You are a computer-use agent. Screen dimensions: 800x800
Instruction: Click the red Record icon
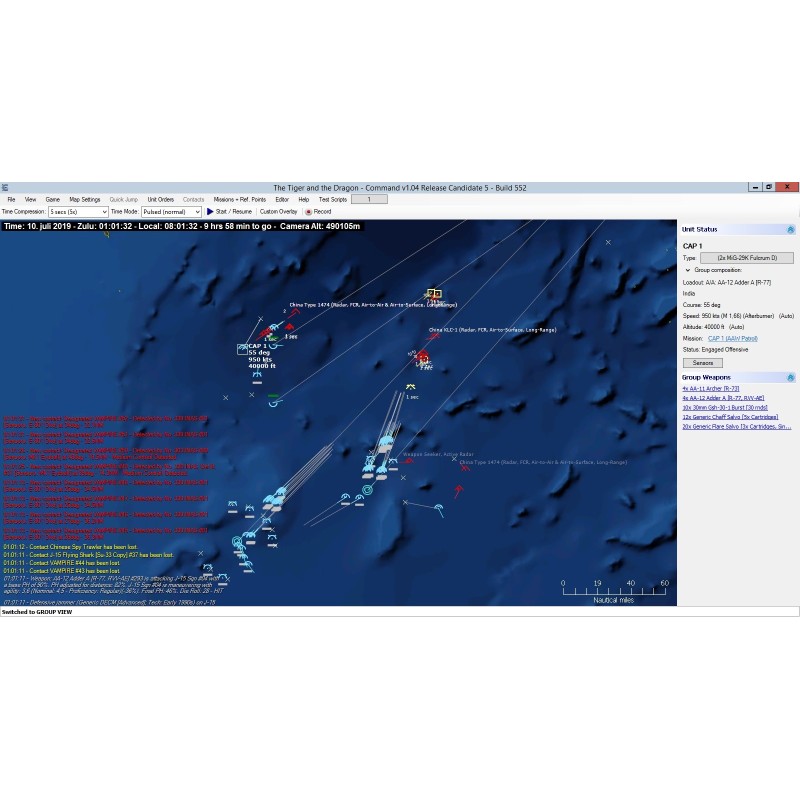pyautogui.click(x=308, y=212)
